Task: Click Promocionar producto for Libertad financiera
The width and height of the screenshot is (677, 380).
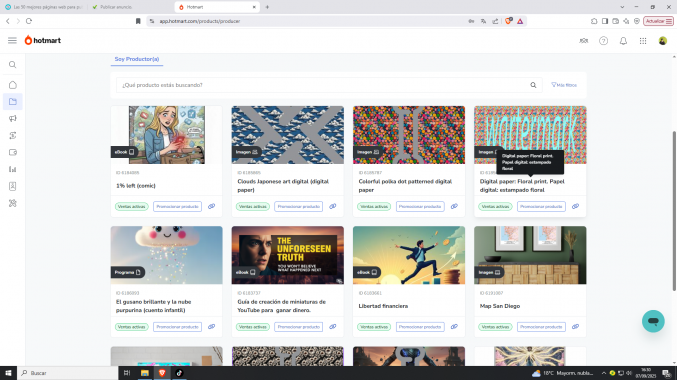Action: (x=420, y=327)
